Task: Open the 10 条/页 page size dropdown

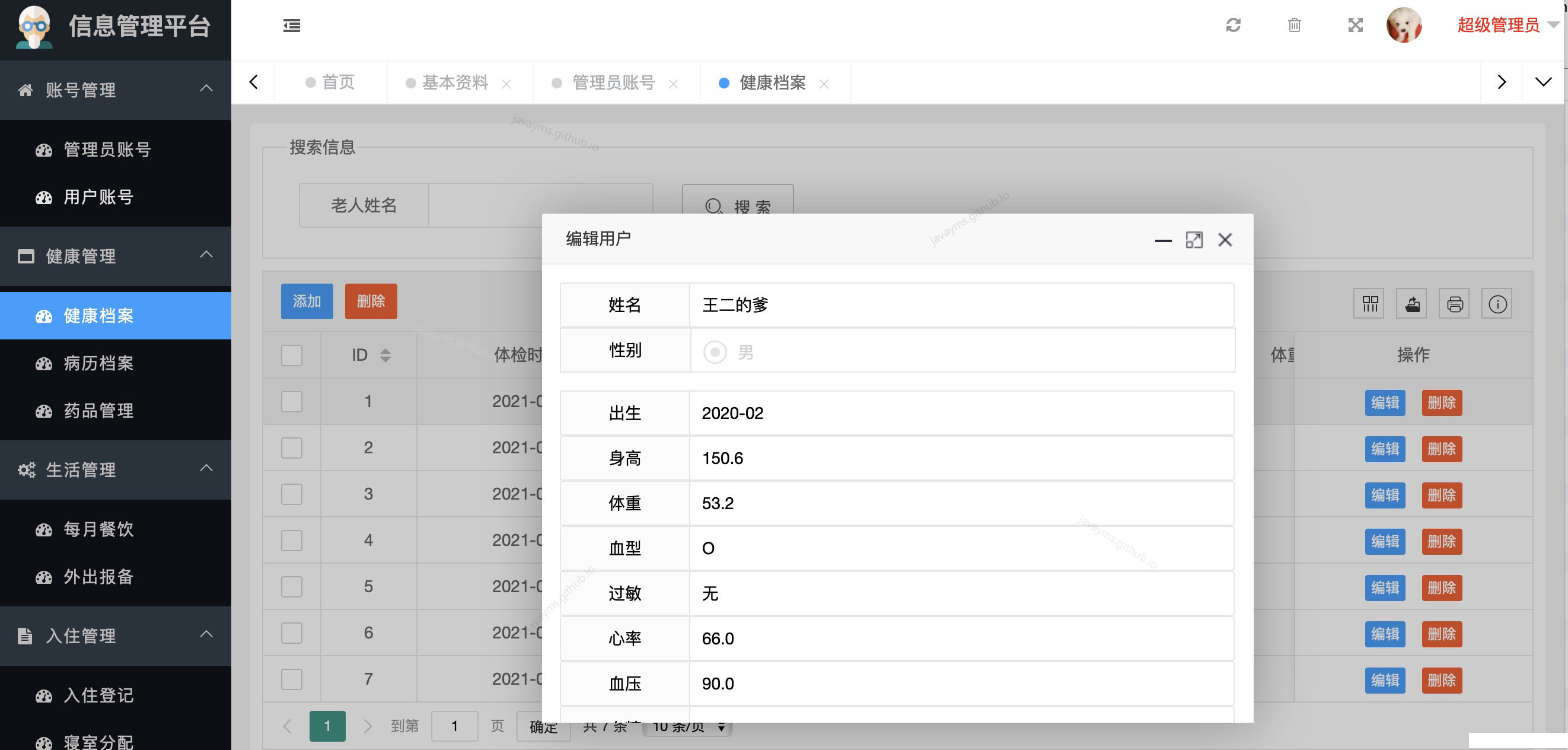Action: click(x=687, y=726)
